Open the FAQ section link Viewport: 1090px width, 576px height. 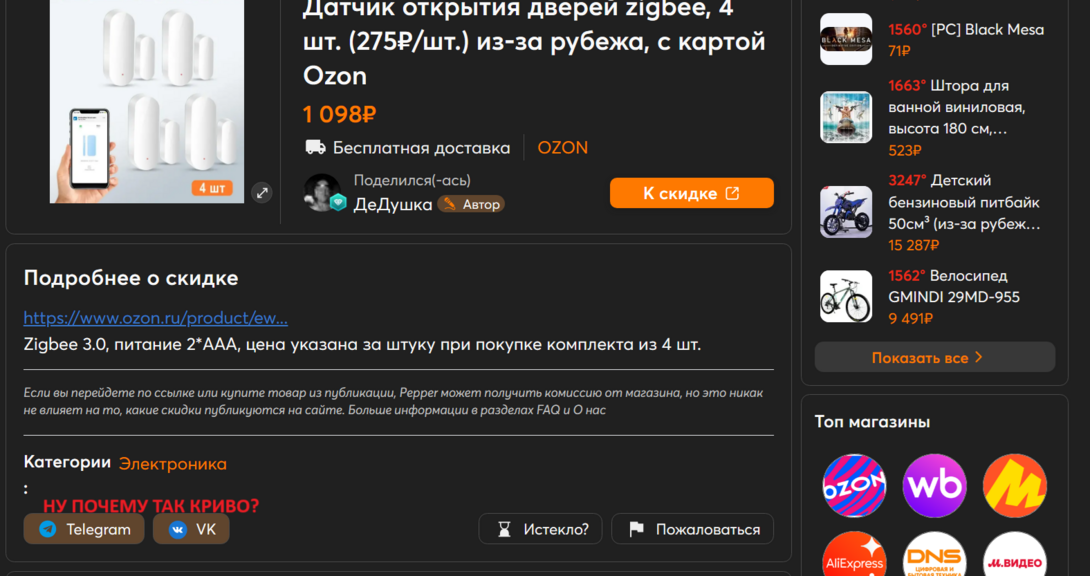click(x=548, y=410)
